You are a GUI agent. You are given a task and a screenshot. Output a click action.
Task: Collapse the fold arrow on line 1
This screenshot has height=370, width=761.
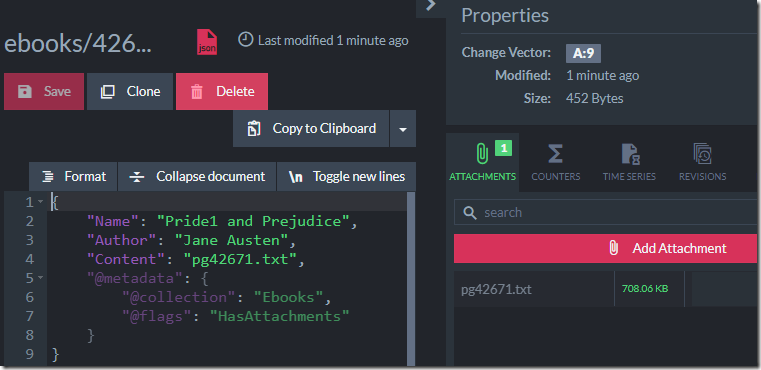click(x=41, y=202)
